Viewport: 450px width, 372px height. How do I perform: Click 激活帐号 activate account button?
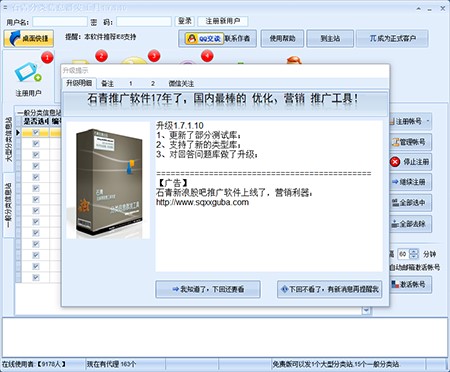coord(411,284)
